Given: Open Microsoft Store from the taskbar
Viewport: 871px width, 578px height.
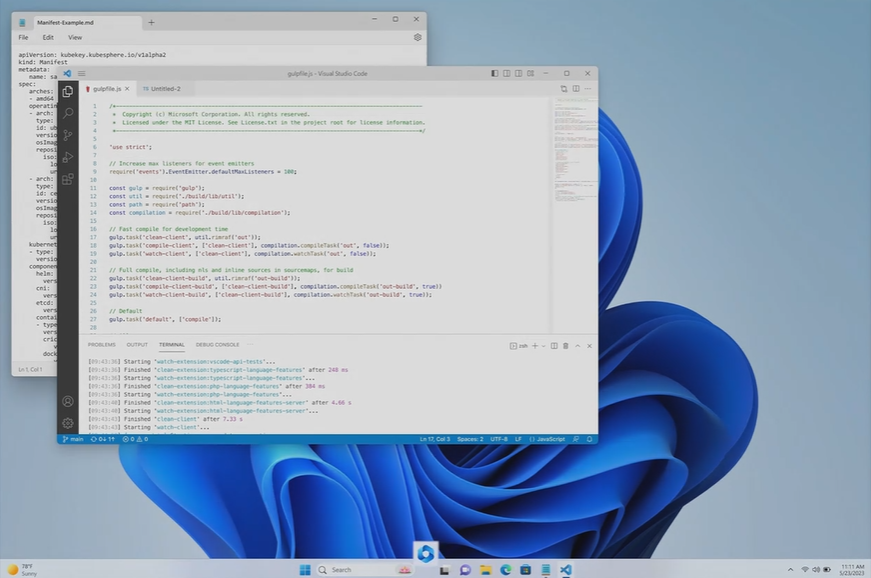Looking at the screenshot, I should pyautogui.click(x=525, y=570).
